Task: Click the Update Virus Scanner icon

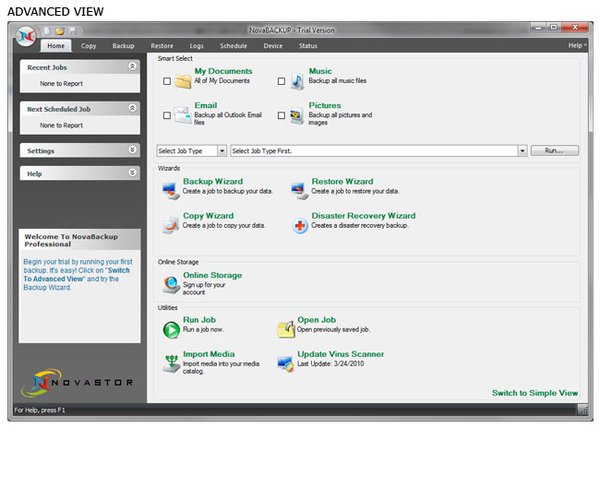Action: pyautogui.click(x=285, y=364)
